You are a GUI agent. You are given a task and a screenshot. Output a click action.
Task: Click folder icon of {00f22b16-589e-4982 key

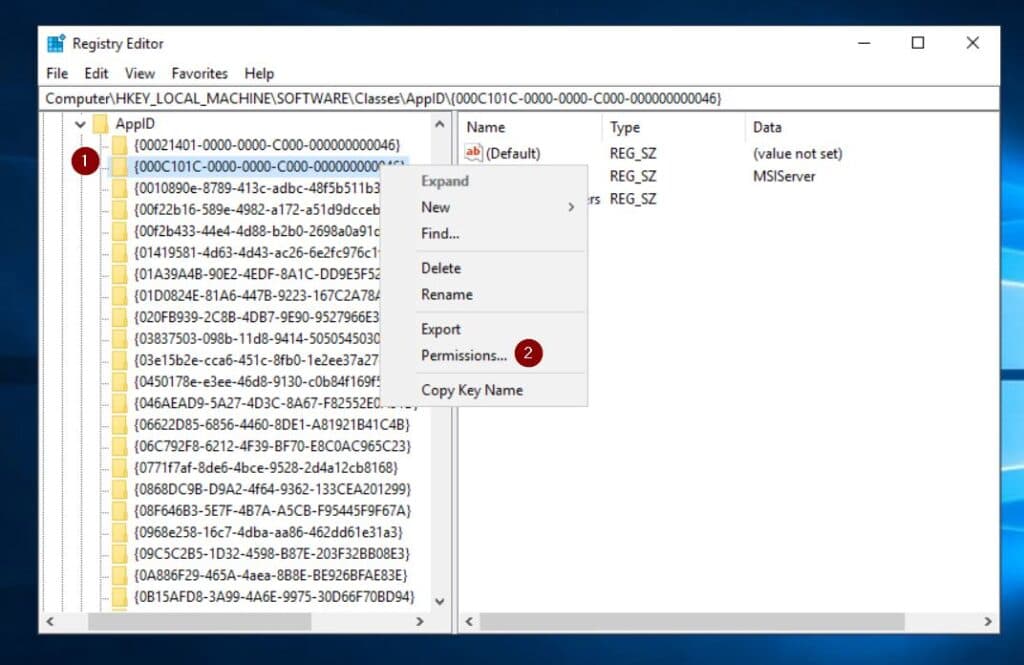coord(120,210)
